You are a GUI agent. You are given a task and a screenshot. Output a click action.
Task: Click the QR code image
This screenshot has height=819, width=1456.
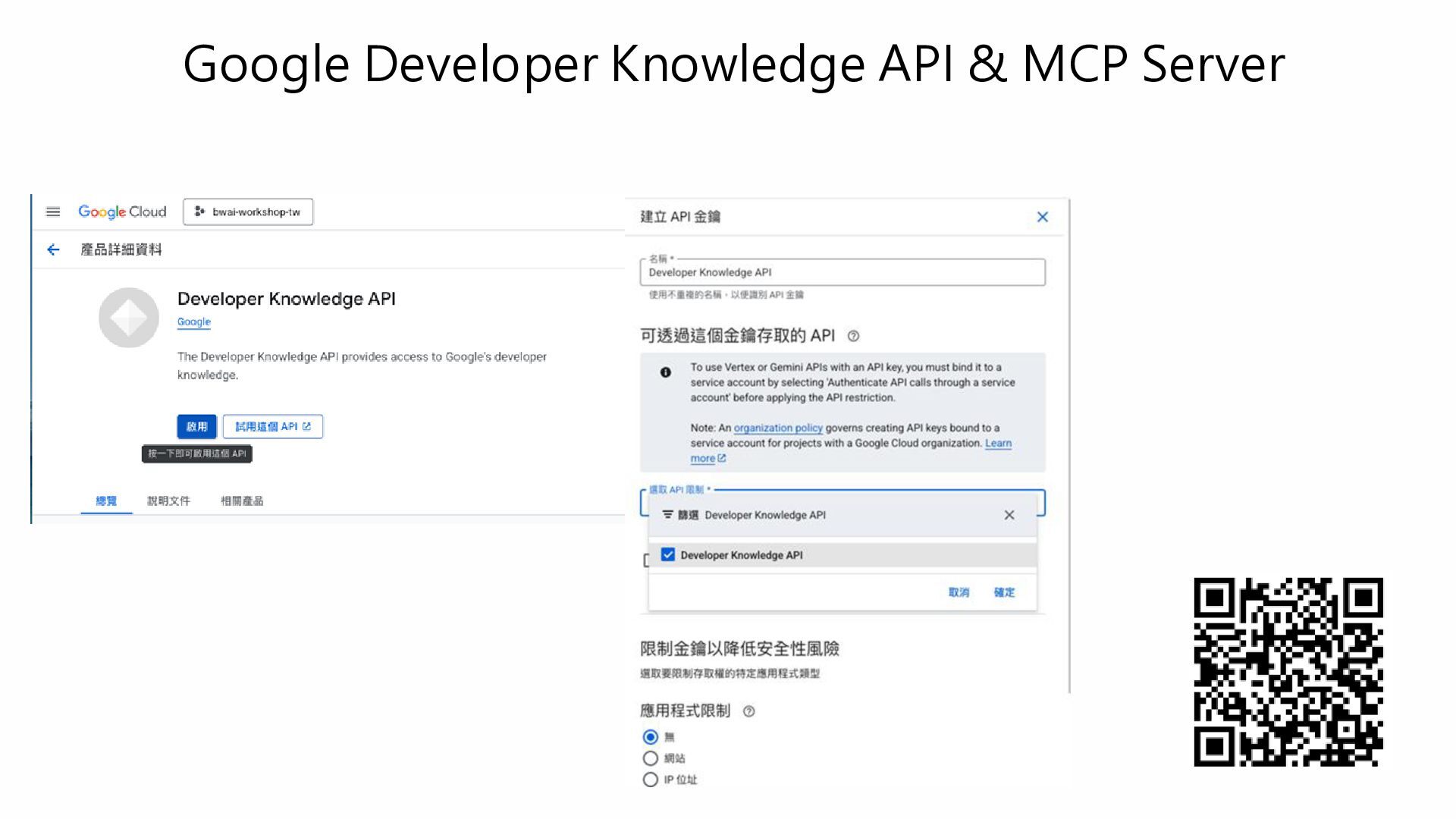[x=1288, y=672]
